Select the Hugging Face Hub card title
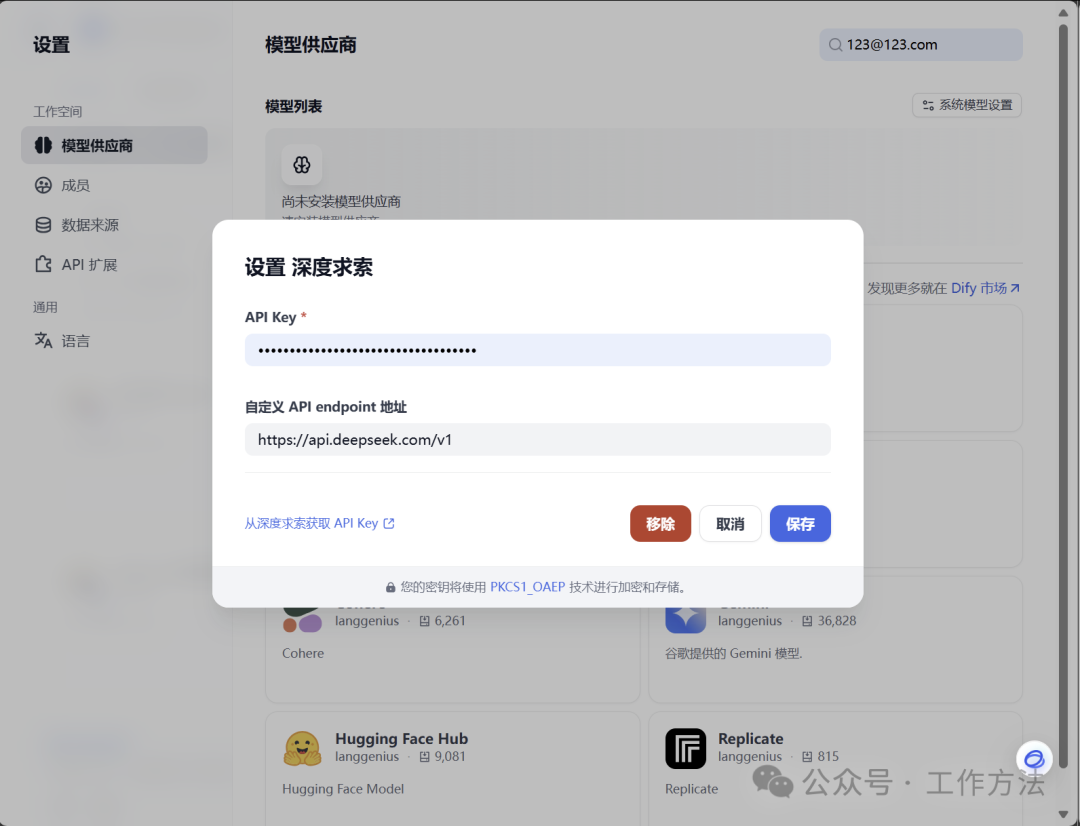1080x826 pixels. click(x=402, y=739)
